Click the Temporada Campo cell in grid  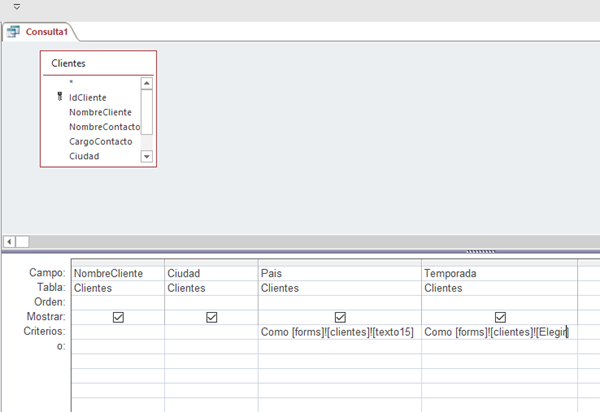coord(499,274)
